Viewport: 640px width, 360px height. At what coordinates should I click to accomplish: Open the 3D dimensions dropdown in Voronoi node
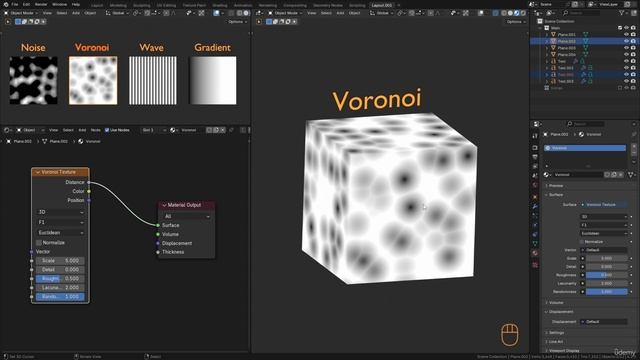60,212
